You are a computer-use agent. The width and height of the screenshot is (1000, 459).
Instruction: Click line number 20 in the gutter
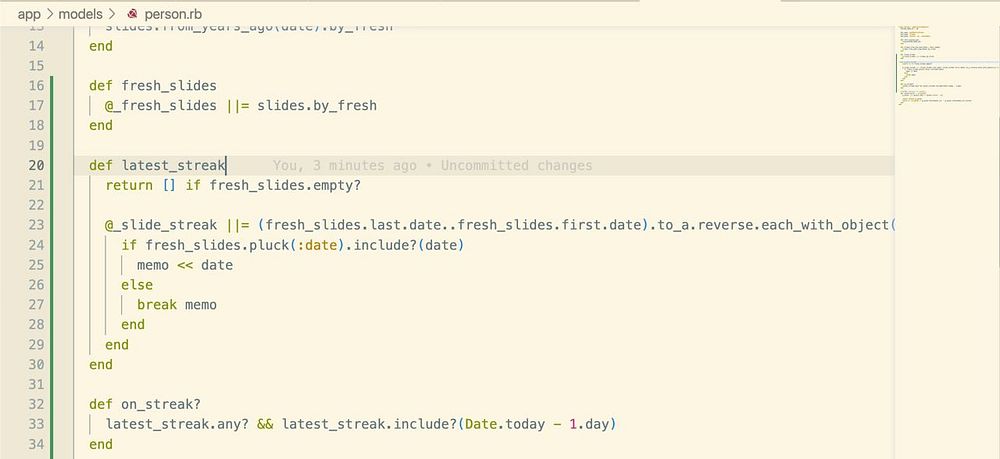click(x=37, y=166)
